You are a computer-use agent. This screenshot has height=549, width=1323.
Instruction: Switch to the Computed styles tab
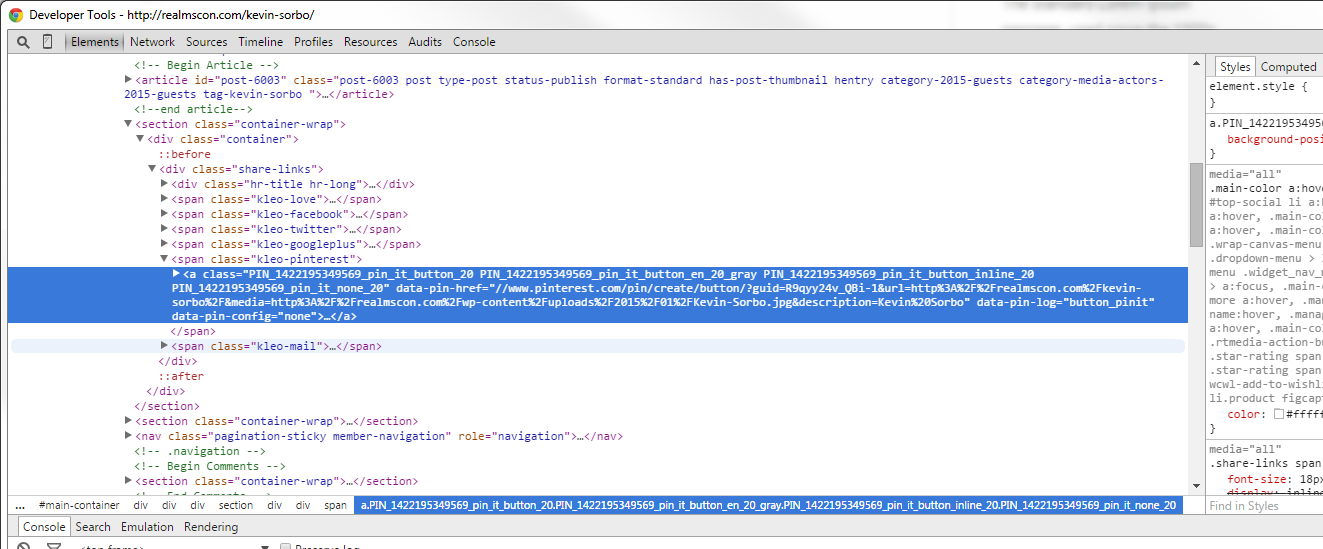[x=1288, y=67]
